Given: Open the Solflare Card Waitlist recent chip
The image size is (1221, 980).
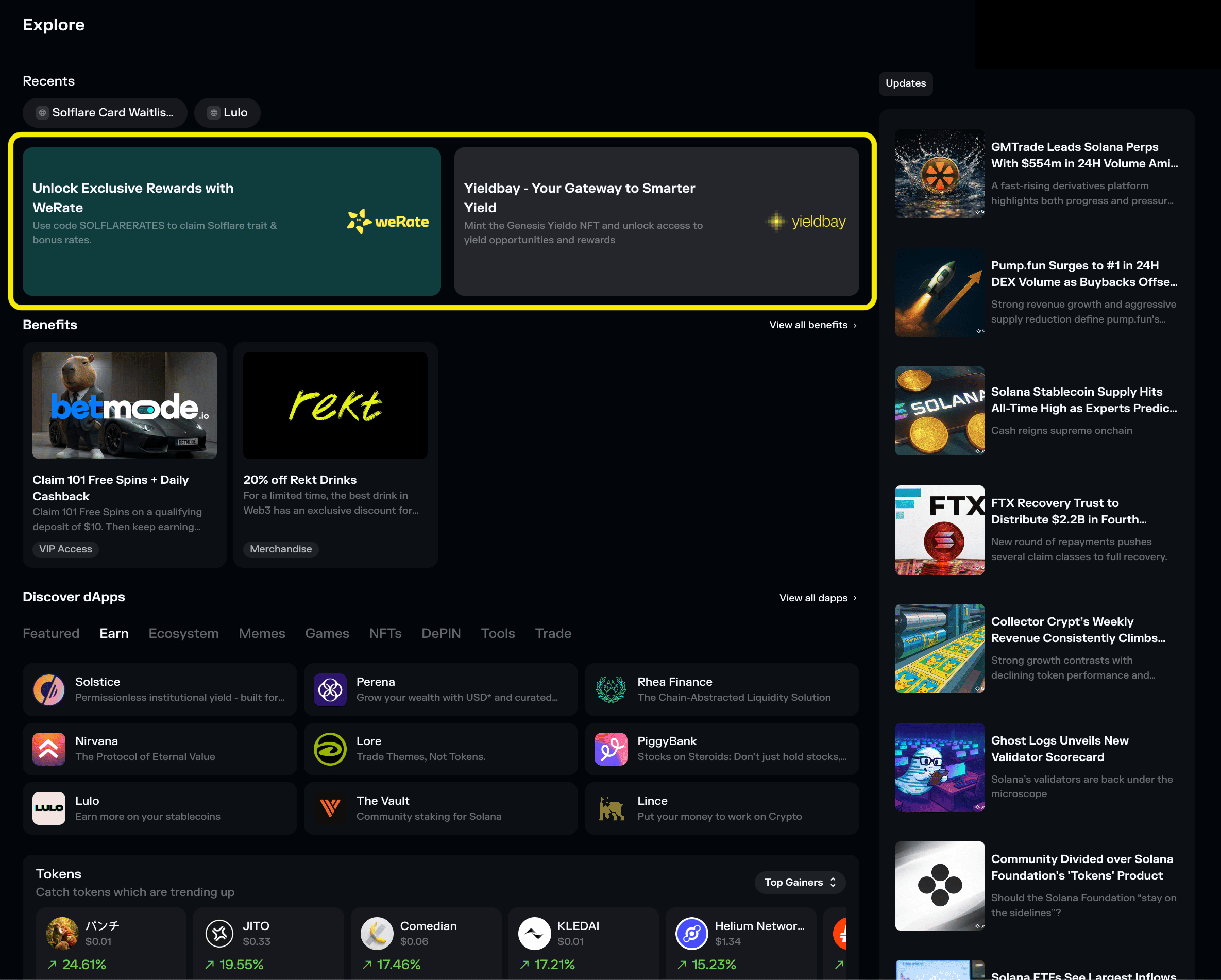Looking at the screenshot, I should pyautogui.click(x=105, y=113).
